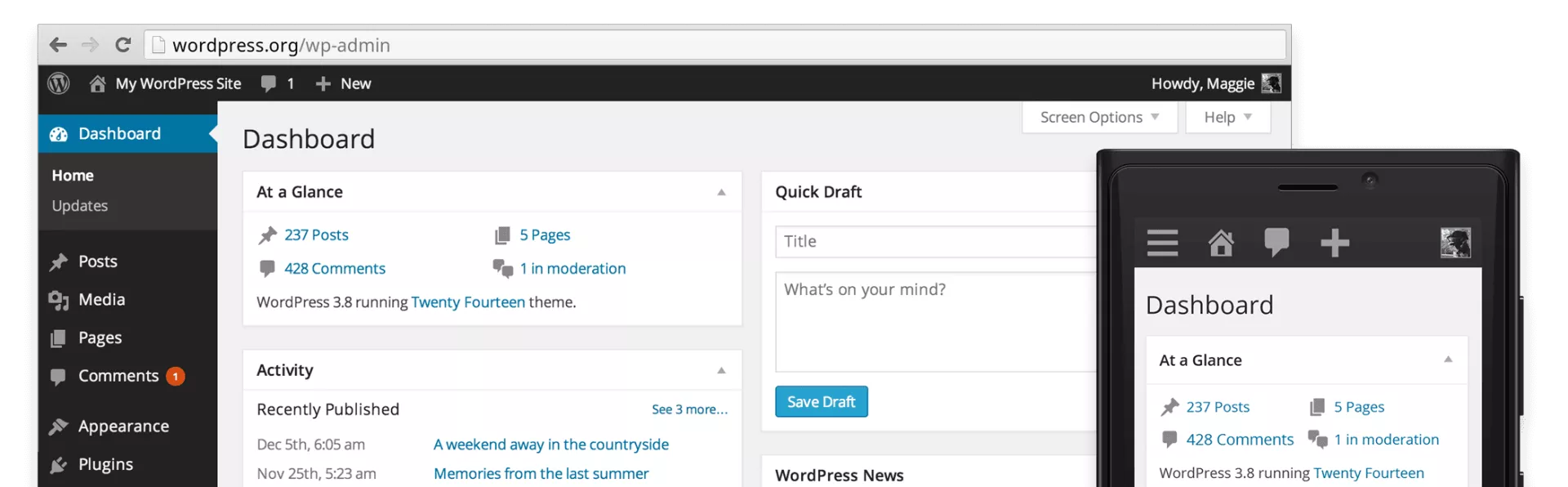Open the 5 Pages link on desktop

pos(546,235)
